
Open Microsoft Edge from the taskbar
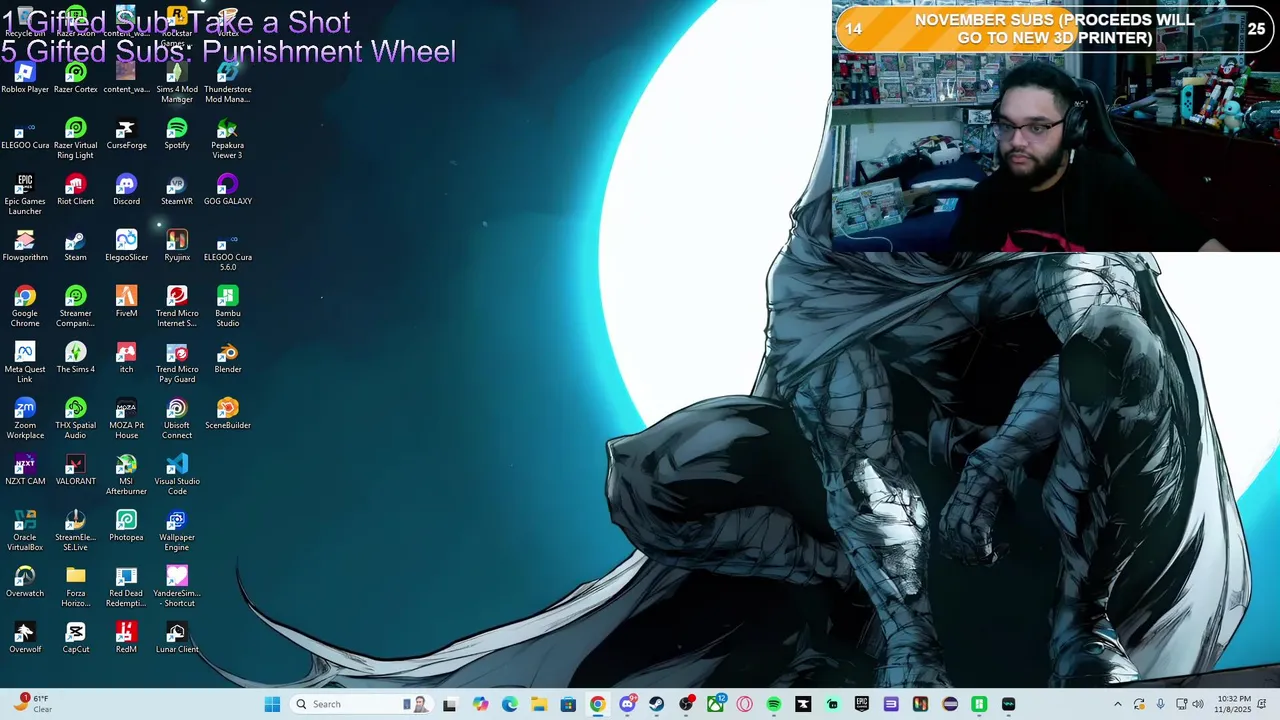point(509,704)
